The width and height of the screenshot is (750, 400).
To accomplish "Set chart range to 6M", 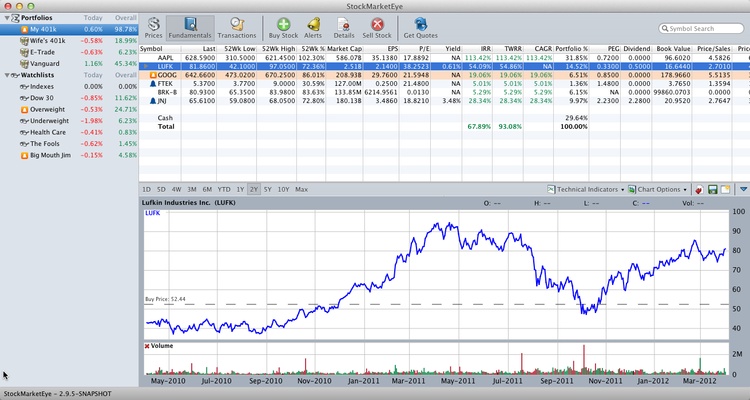I will tap(207, 189).
